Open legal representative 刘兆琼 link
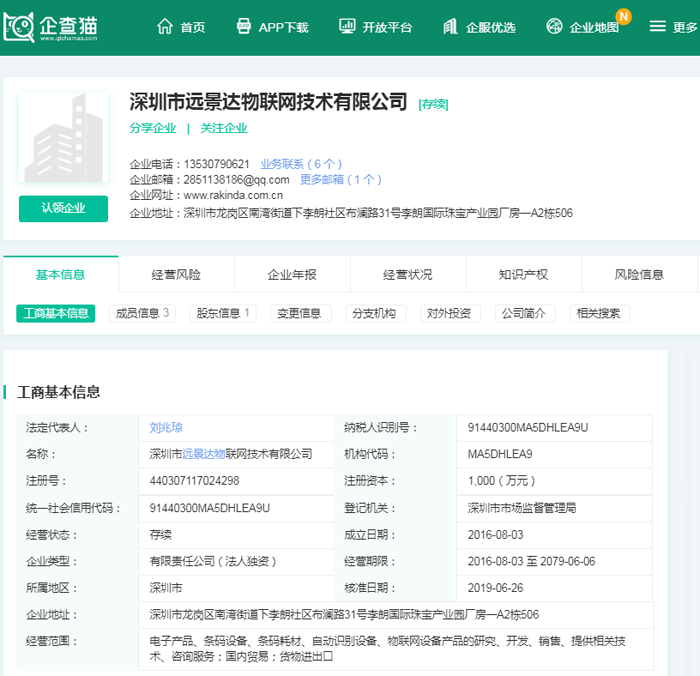Viewport: 700px width, 676px height. pos(166,427)
